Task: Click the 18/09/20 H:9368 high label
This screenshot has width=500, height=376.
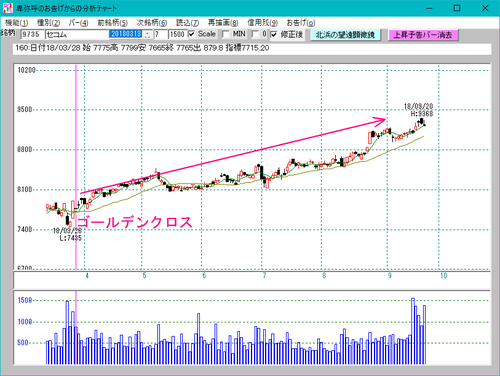Action: [419, 110]
